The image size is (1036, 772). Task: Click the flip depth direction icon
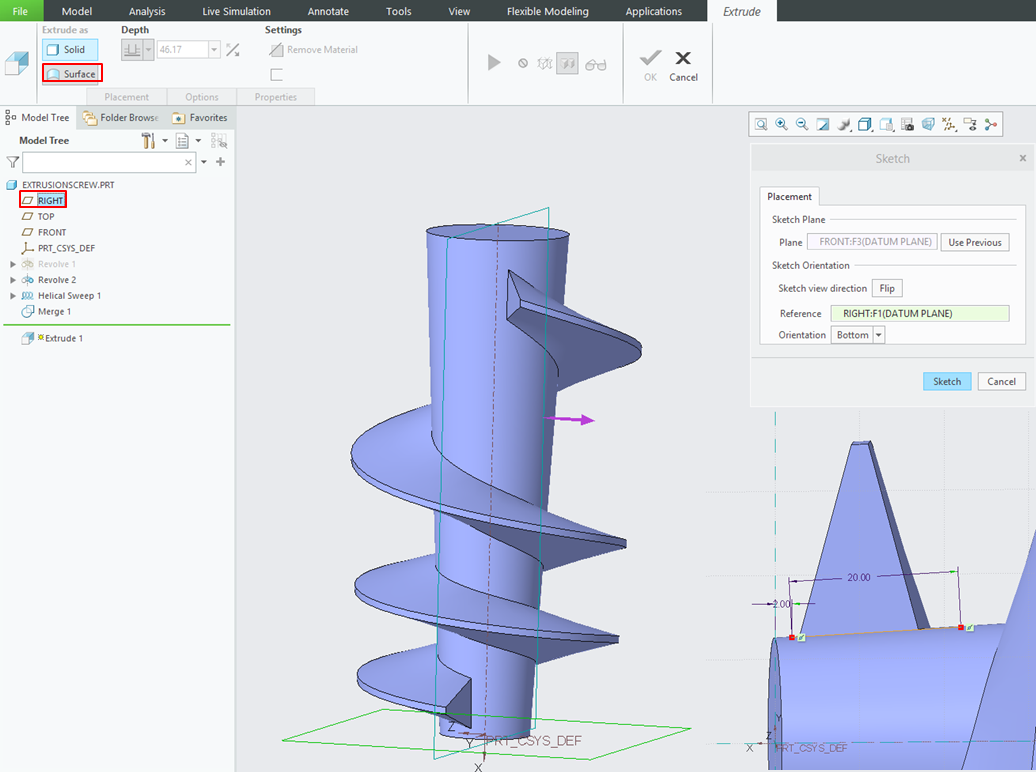tap(233, 50)
